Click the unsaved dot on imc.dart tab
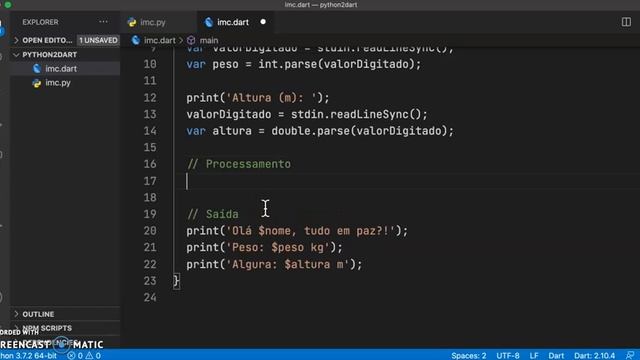Image resolution: width=640 pixels, height=360 pixels. (263, 22)
